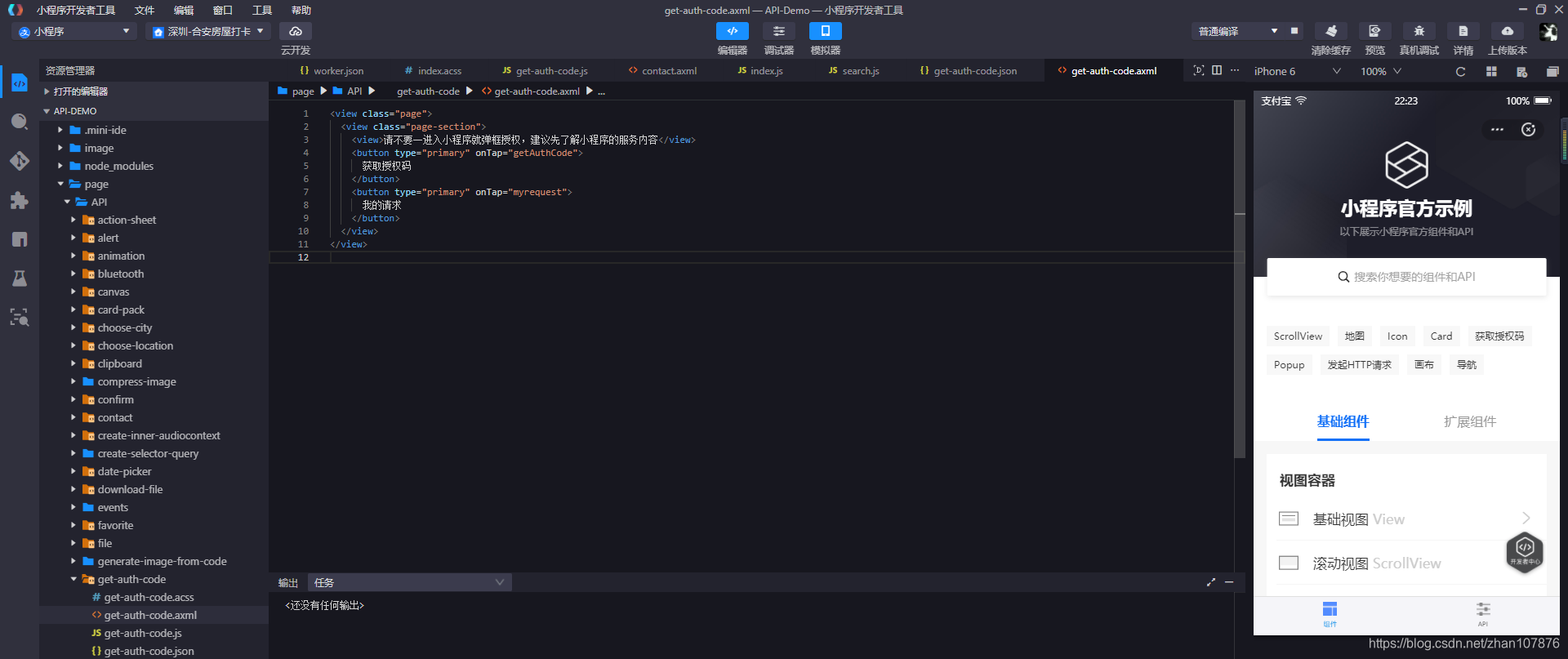Click the cloud development icon
This screenshot has width=1568, height=659.
click(x=296, y=31)
